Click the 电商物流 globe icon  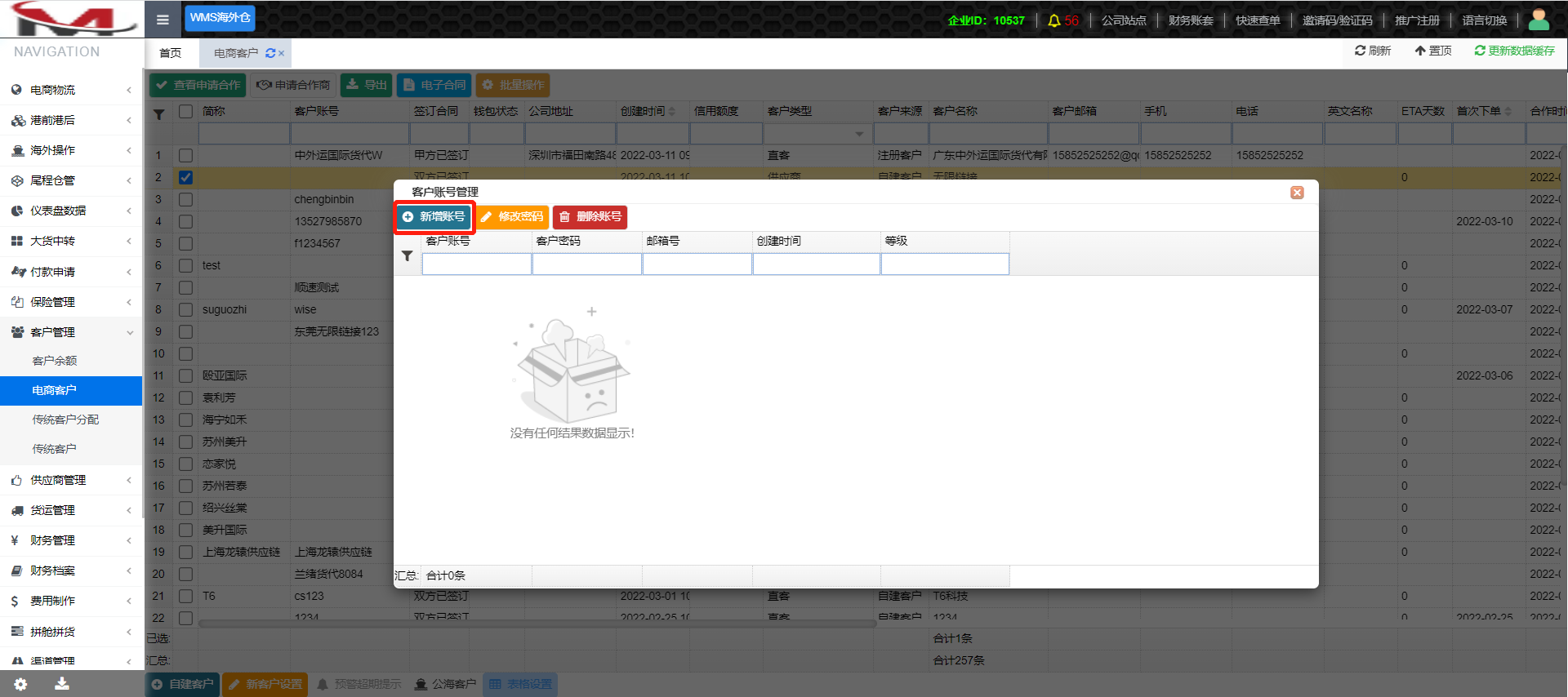(x=16, y=90)
